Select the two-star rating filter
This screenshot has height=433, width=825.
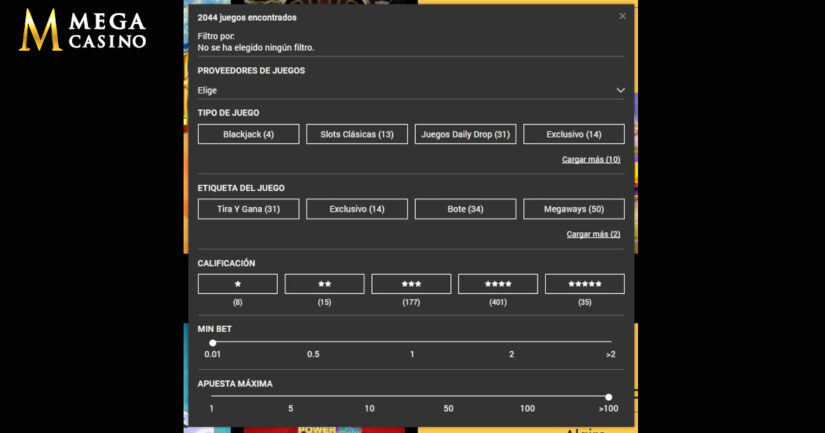[x=324, y=284]
